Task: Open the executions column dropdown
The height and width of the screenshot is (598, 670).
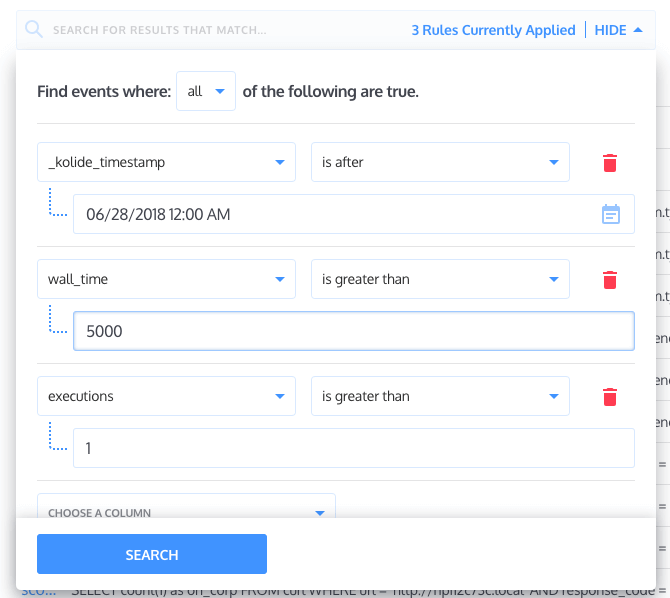Action: (x=166, y=396)
